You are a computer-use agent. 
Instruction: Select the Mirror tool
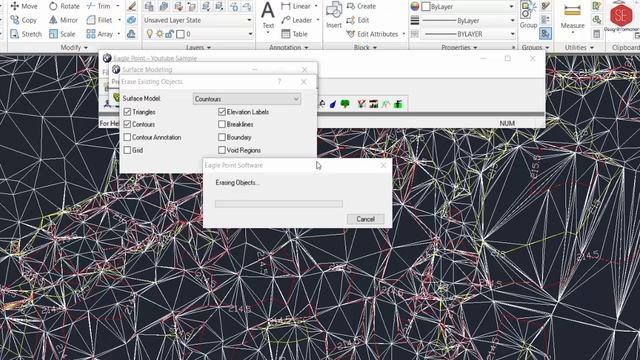click(63, 20)
